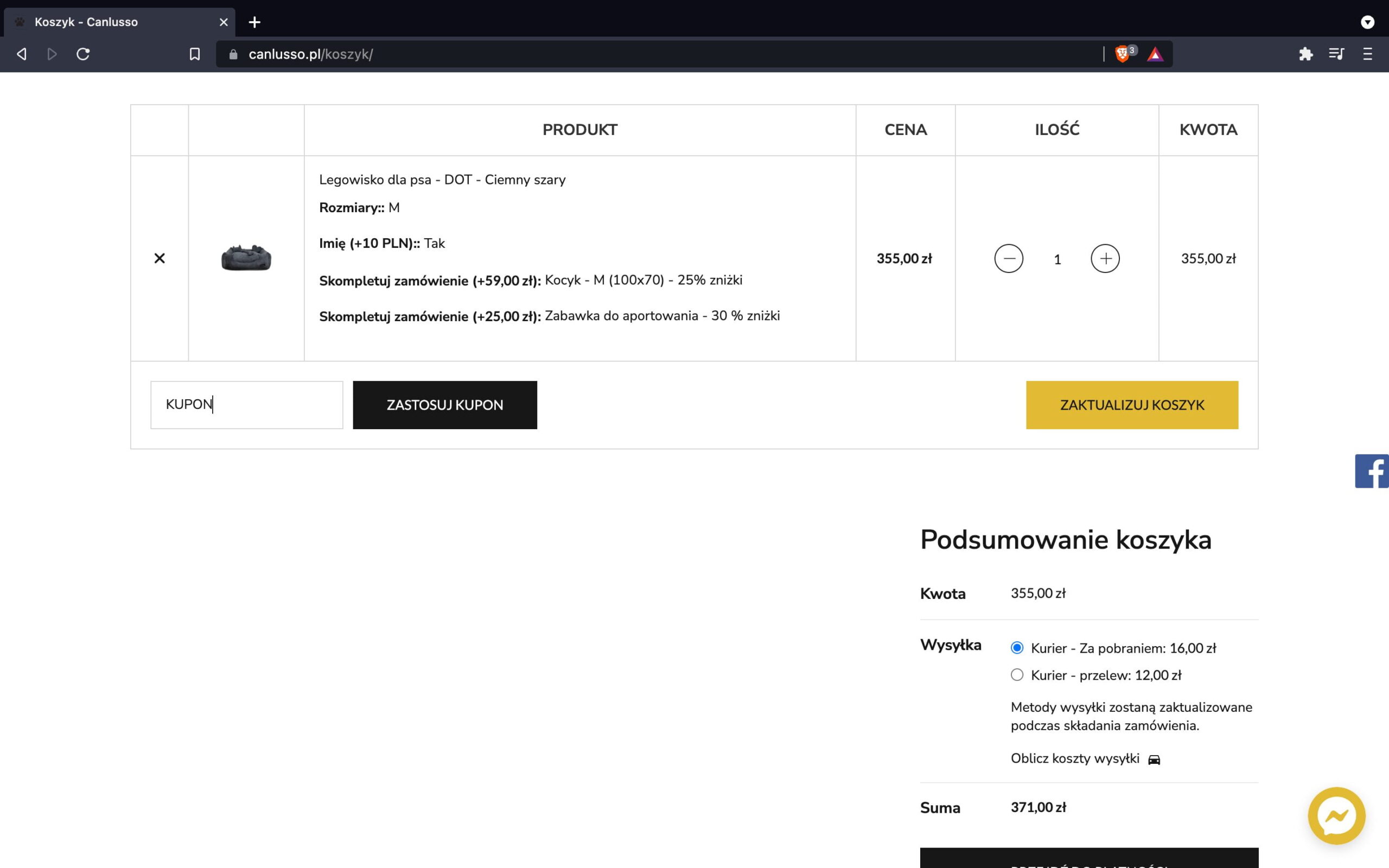Click into the coupon code field
The width and height of the screenshot is (1389, 868).
point(247,405)
